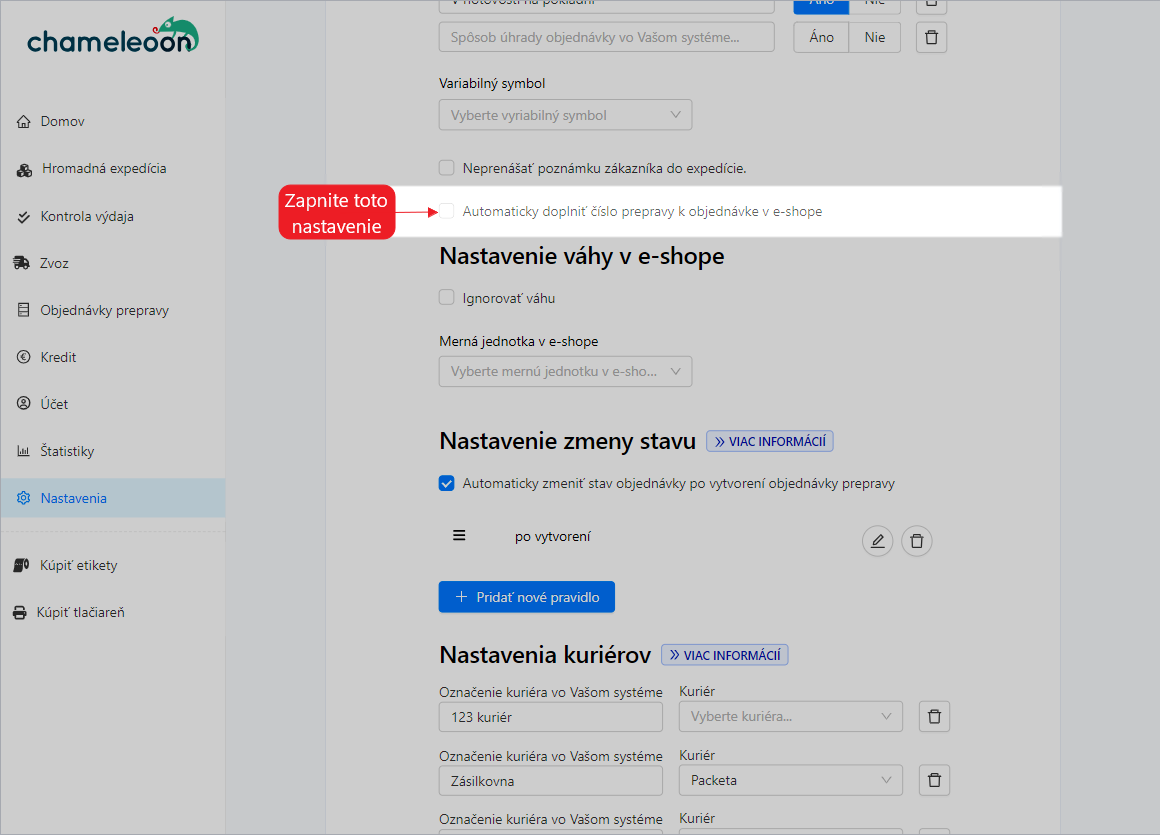The width and height of the screenshot is (1160, 835).
Task: Remove the Zásilkovna courier row via trash icon
Action: tap(934, 780)
